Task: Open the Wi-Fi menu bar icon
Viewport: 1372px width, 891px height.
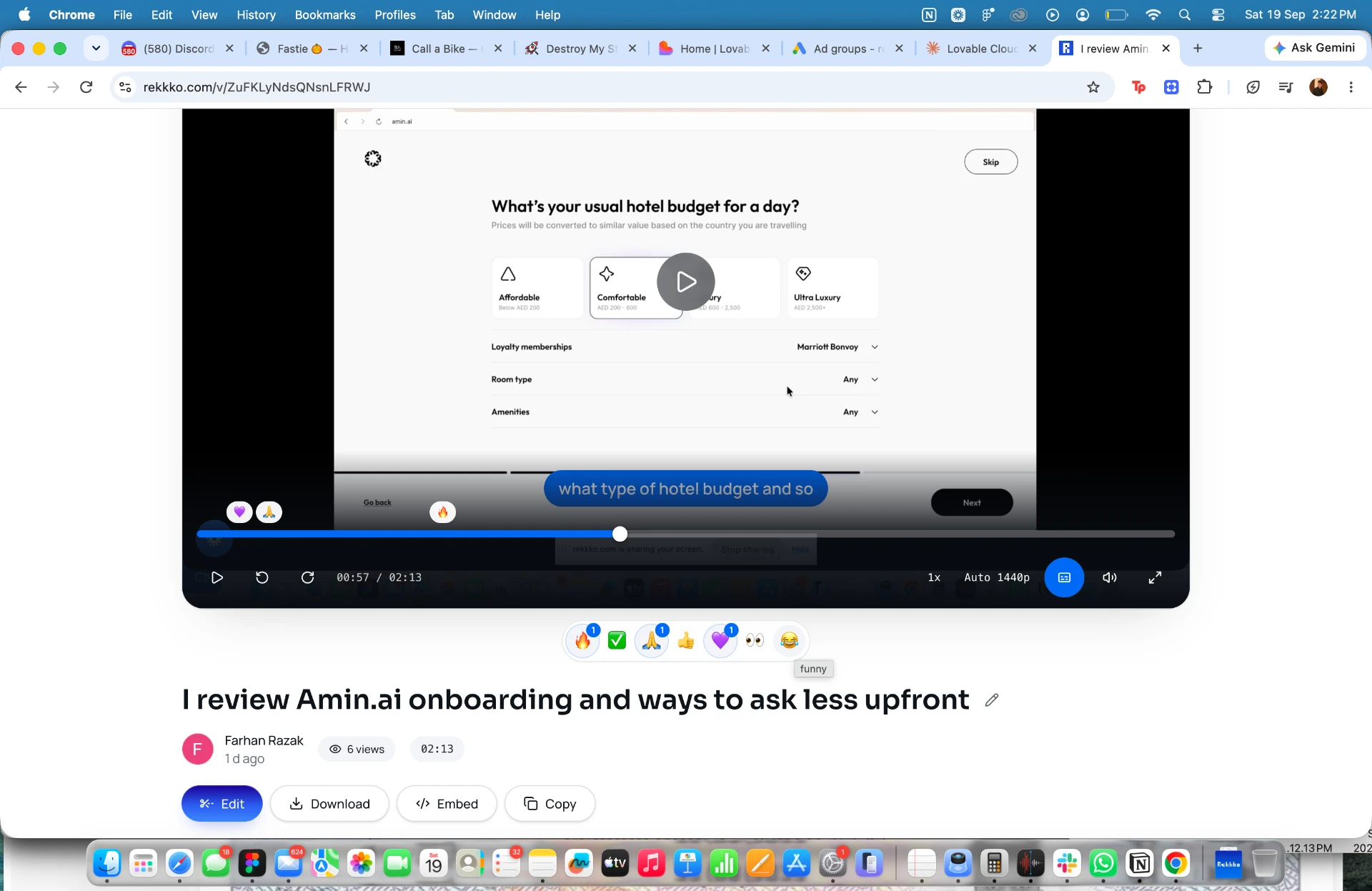Action: pyautogui.click(x=1153, y=14)
